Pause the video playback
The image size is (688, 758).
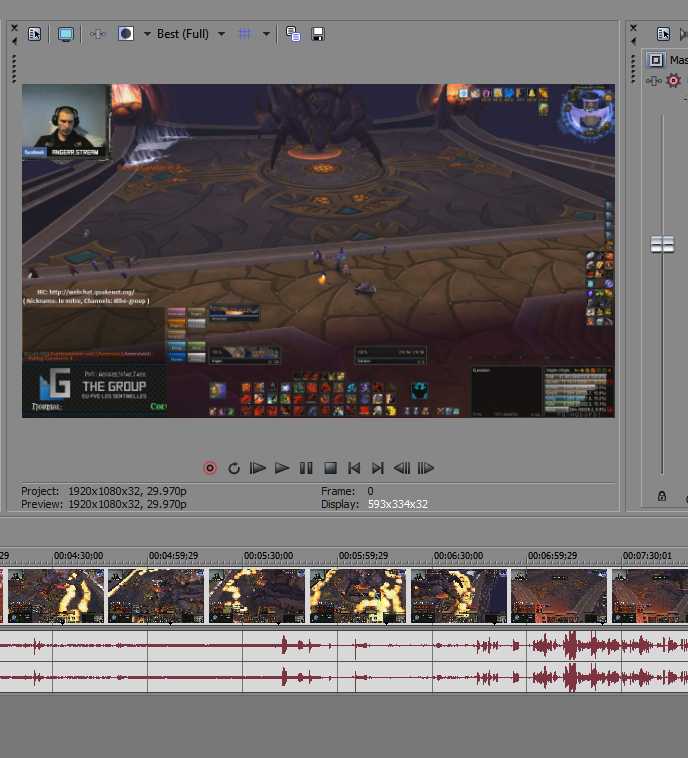[x=306, y=468]
